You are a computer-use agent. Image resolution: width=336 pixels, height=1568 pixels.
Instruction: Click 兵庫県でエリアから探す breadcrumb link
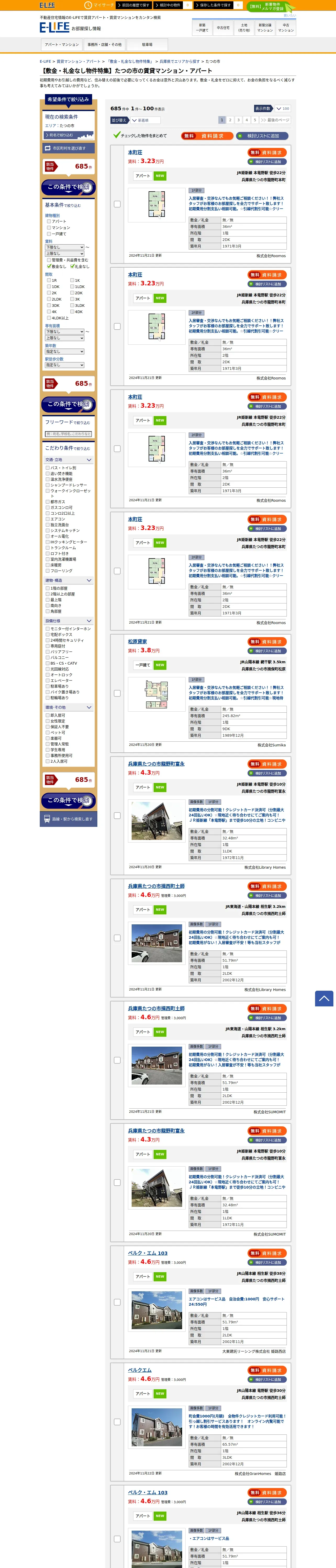pyautogui.click(x=179, y=61)
